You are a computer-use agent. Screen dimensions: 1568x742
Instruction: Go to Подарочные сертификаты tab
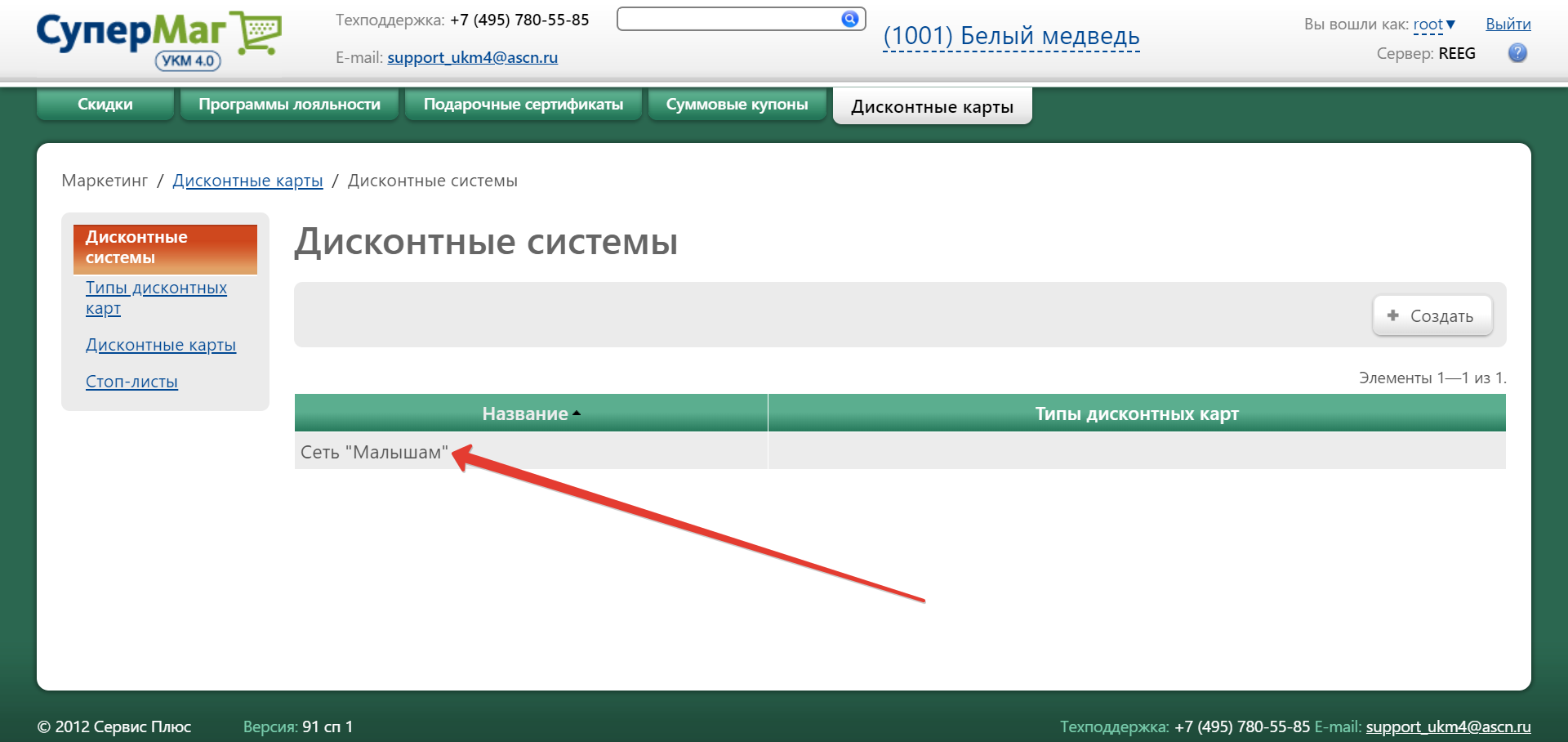523,105
